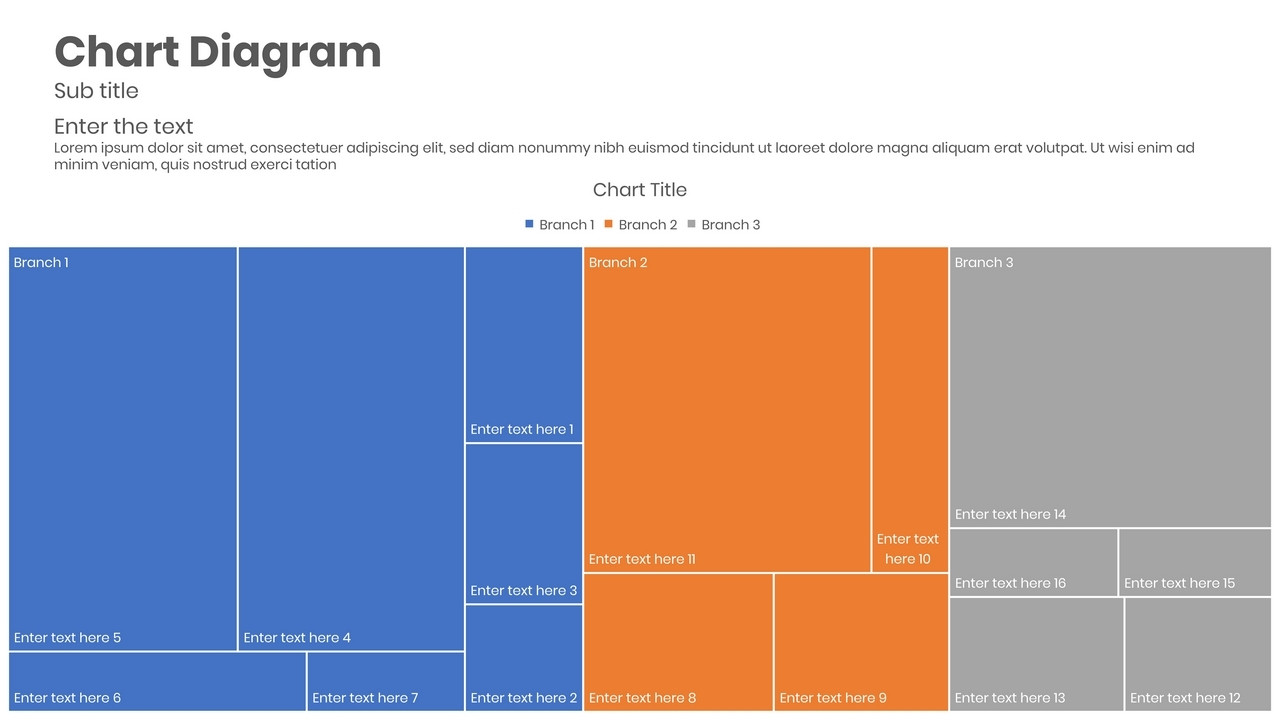Screen dimensions: 1280x720
Task: Select the 'Enter text here 5' tile
Action: [123, 449]
